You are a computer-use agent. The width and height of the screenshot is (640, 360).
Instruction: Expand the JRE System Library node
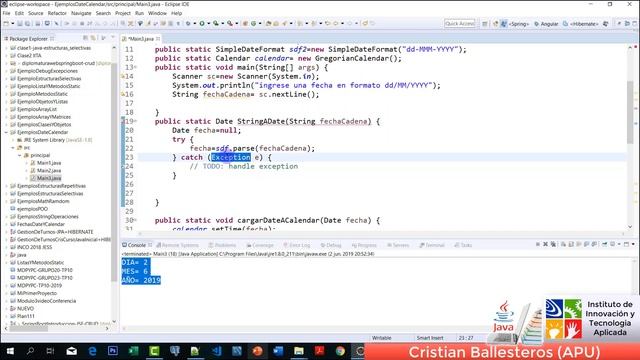tap(13, 140)
